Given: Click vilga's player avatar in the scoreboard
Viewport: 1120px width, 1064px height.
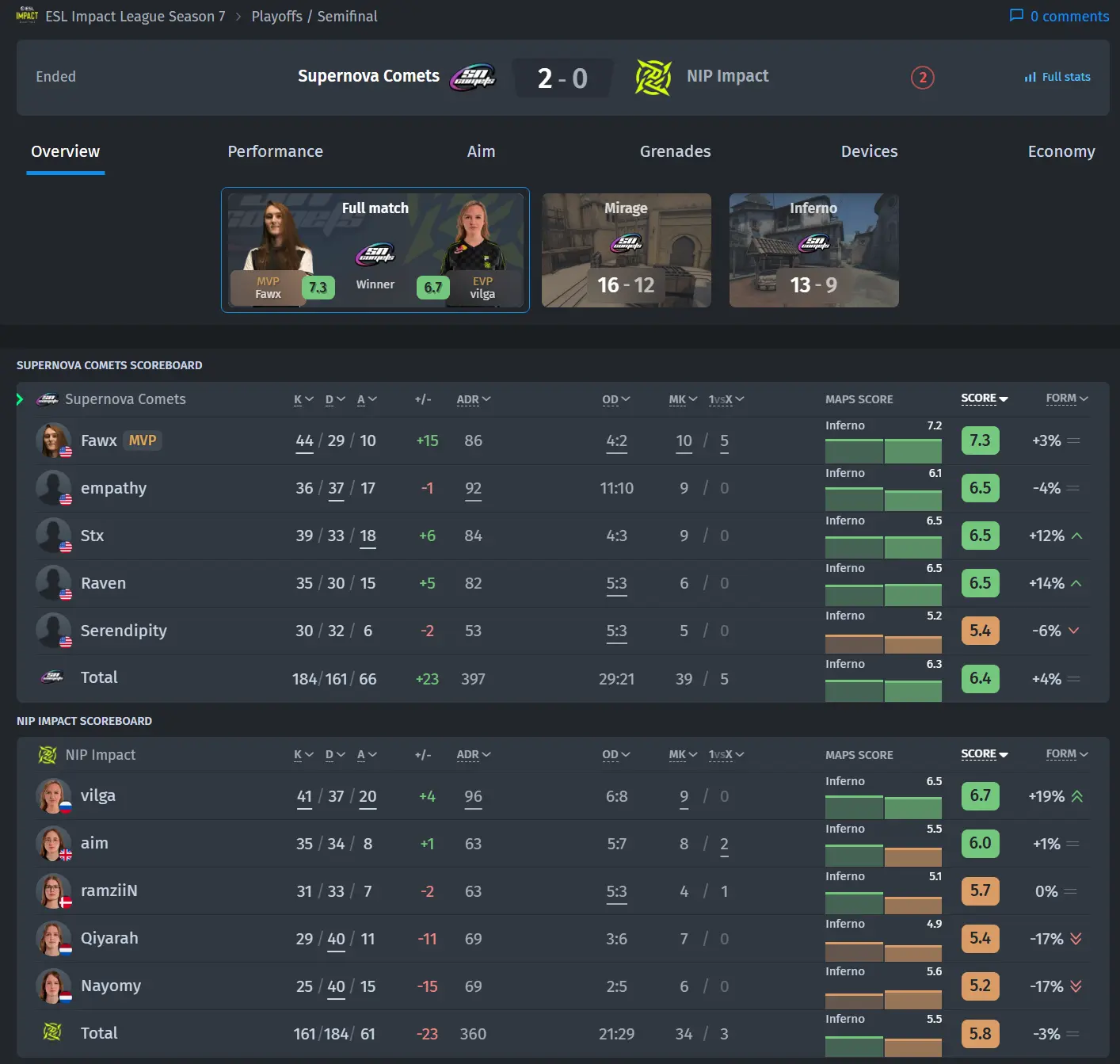Looking at the screenshot, I should click(54, 796).
